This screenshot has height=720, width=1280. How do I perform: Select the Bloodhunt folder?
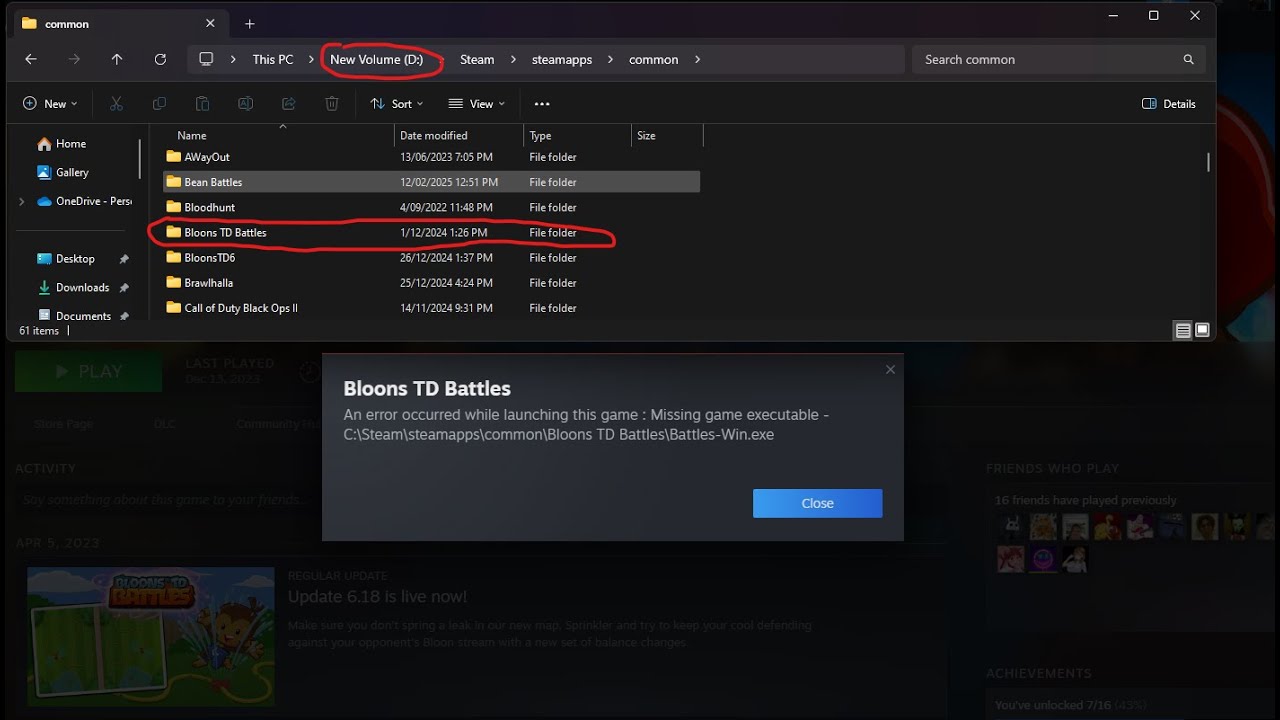point(431,207)
